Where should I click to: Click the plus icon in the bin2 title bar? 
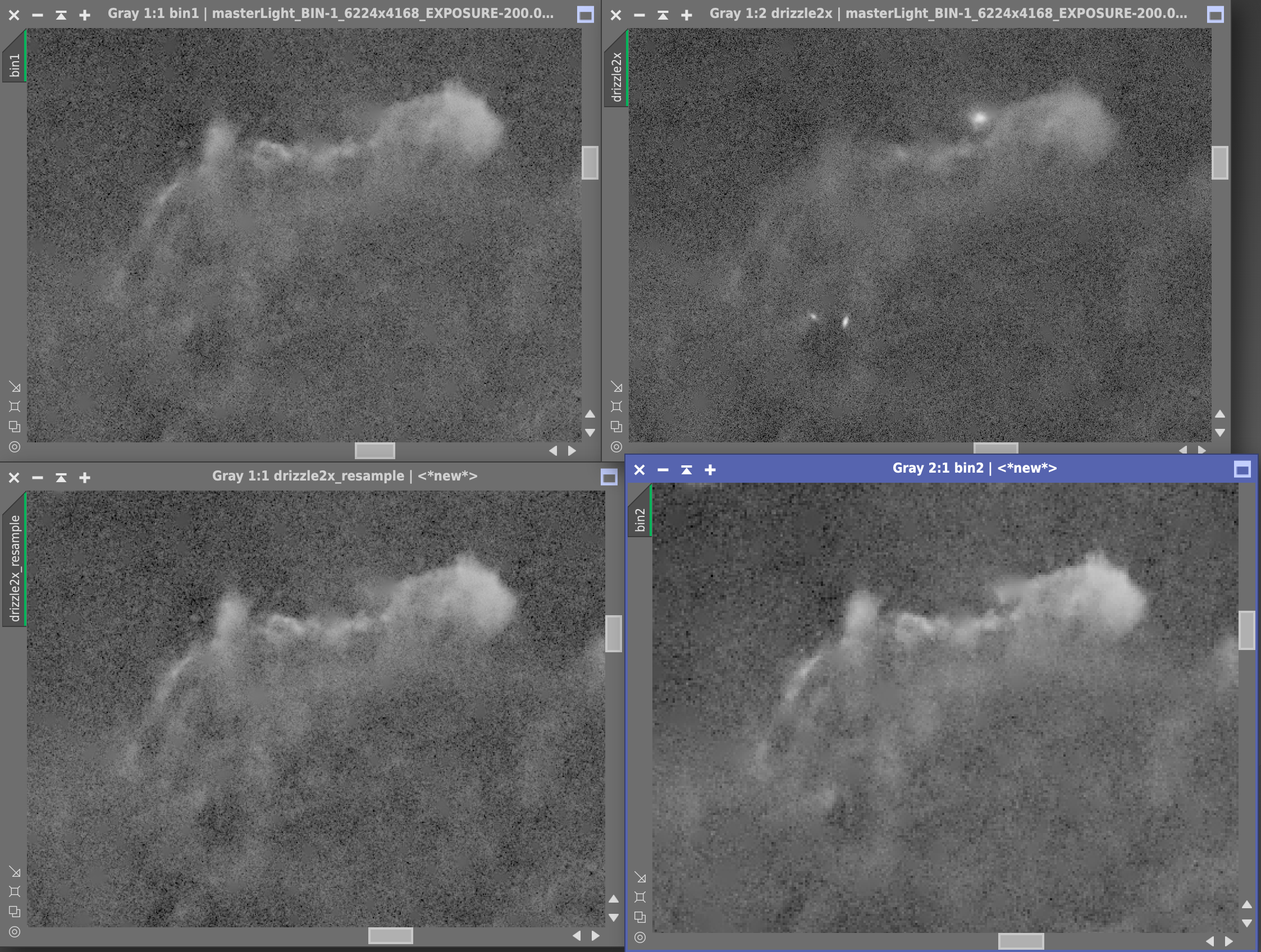[x=710, y=469]
